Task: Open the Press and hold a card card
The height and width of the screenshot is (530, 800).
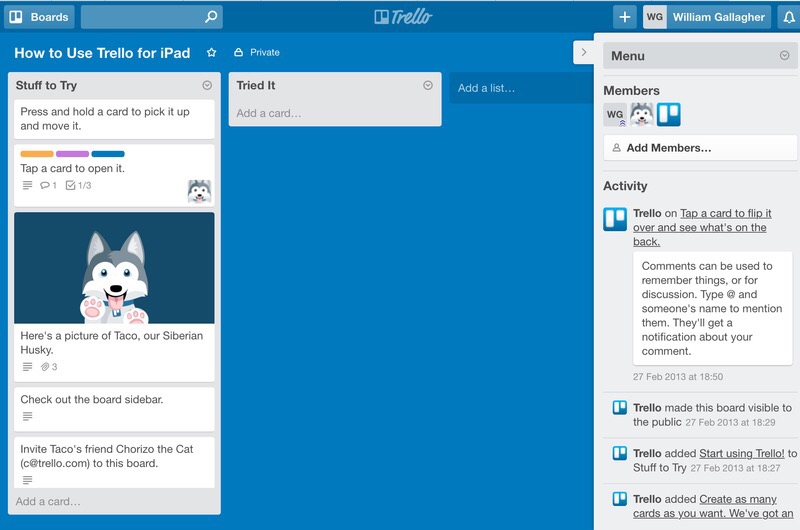Action: pos(114,119)
